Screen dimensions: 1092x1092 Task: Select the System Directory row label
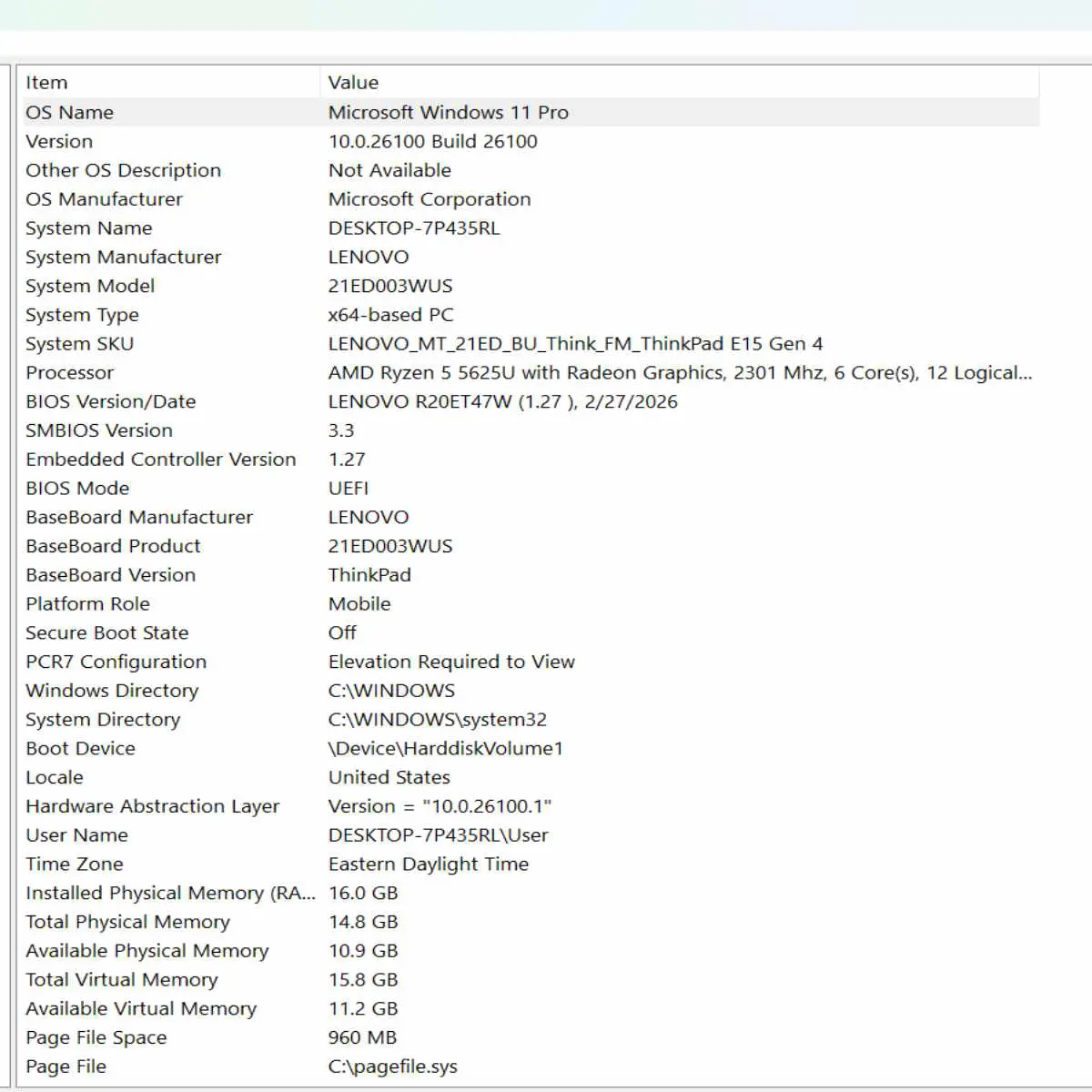pos(103,720)
